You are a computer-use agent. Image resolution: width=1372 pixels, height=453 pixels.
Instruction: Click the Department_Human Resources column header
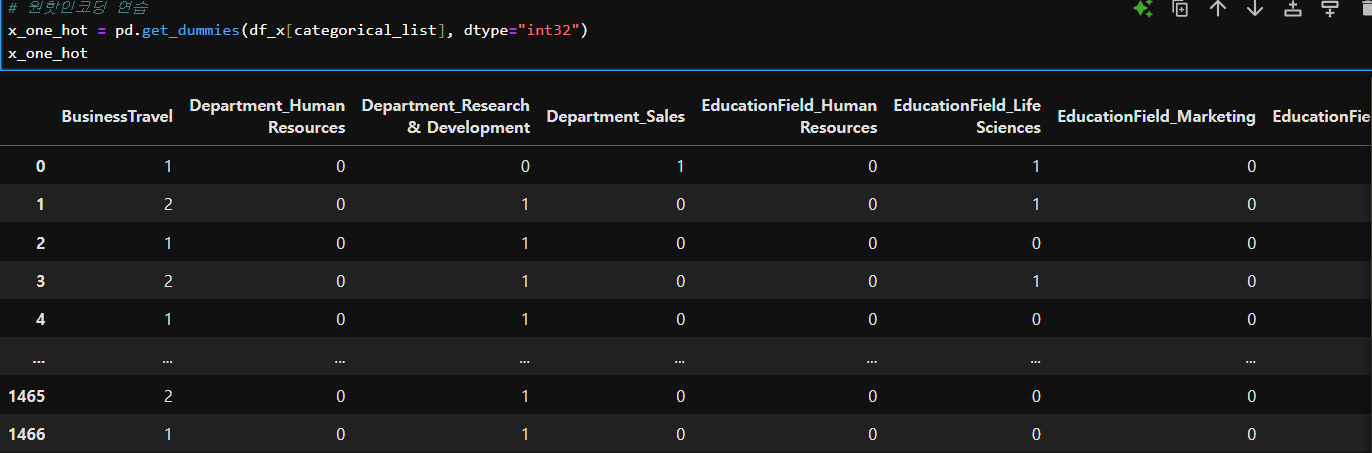click(x=267, y=116)
